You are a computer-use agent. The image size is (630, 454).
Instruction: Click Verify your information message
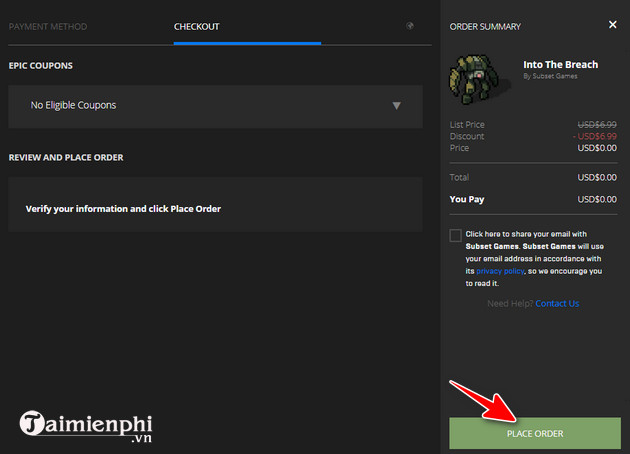coord(123,209)
